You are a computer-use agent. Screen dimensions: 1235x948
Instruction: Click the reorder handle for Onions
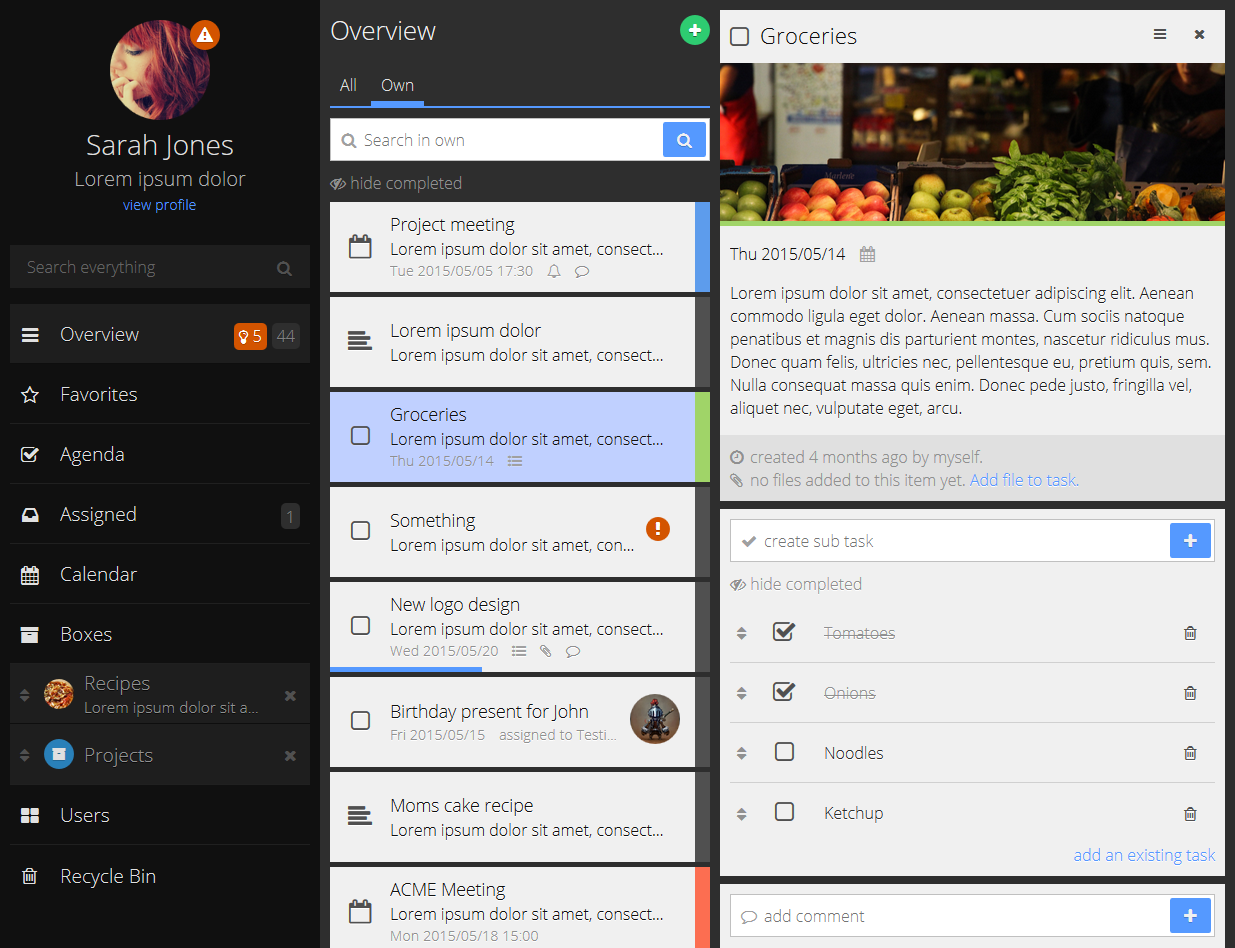click(x=742, y=693)
